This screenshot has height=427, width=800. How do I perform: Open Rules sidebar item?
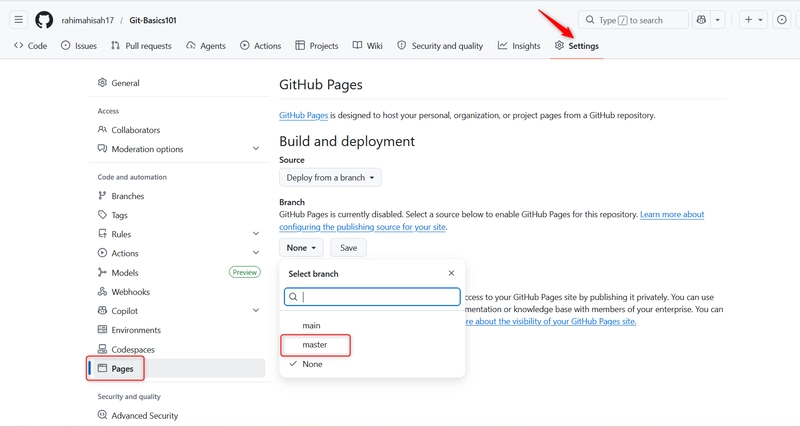121,234
